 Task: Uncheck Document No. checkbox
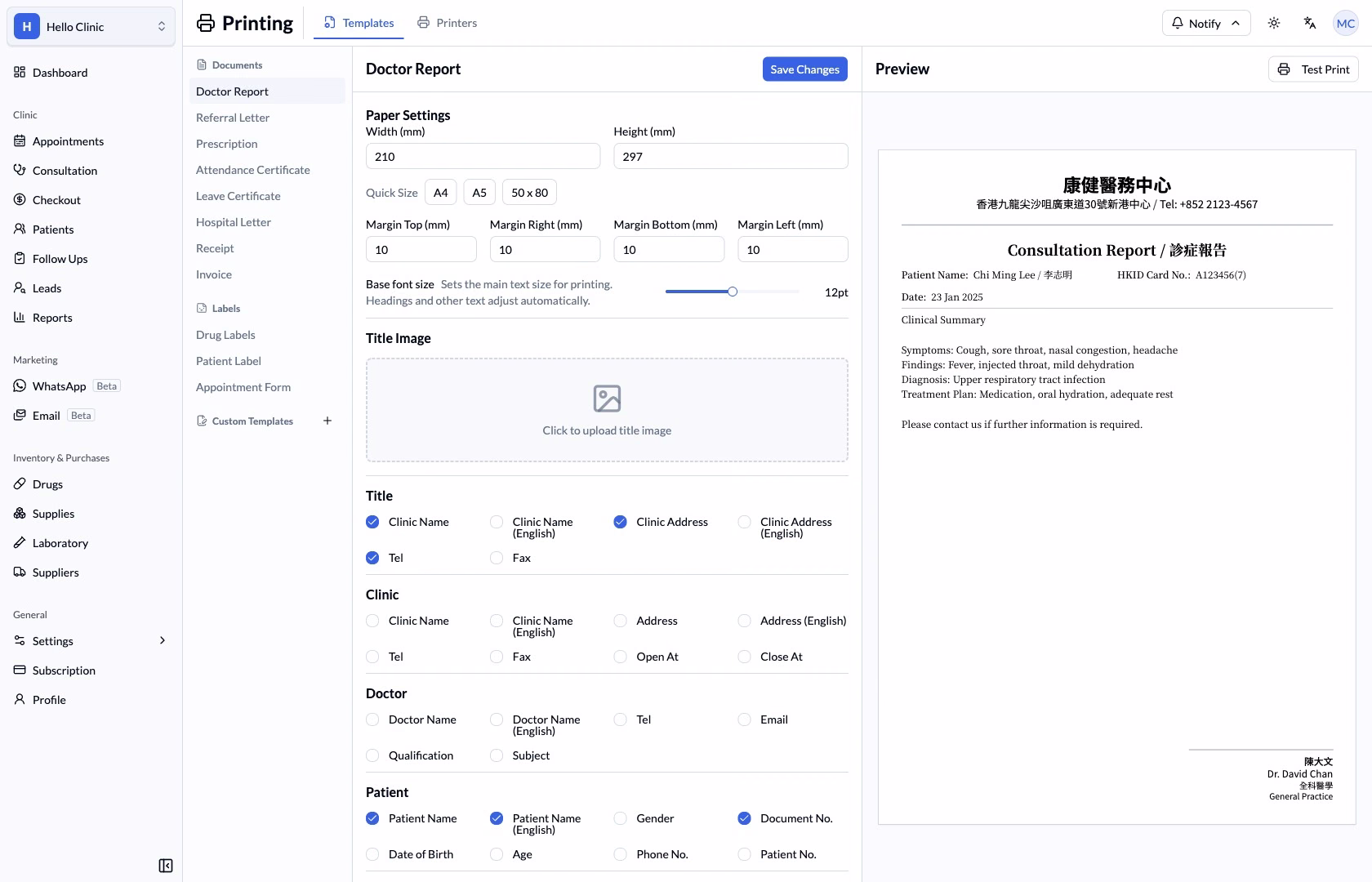744,818
